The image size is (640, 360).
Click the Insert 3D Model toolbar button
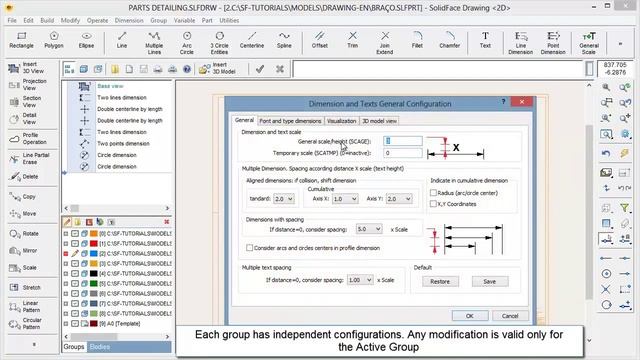[x=218, y=69]
